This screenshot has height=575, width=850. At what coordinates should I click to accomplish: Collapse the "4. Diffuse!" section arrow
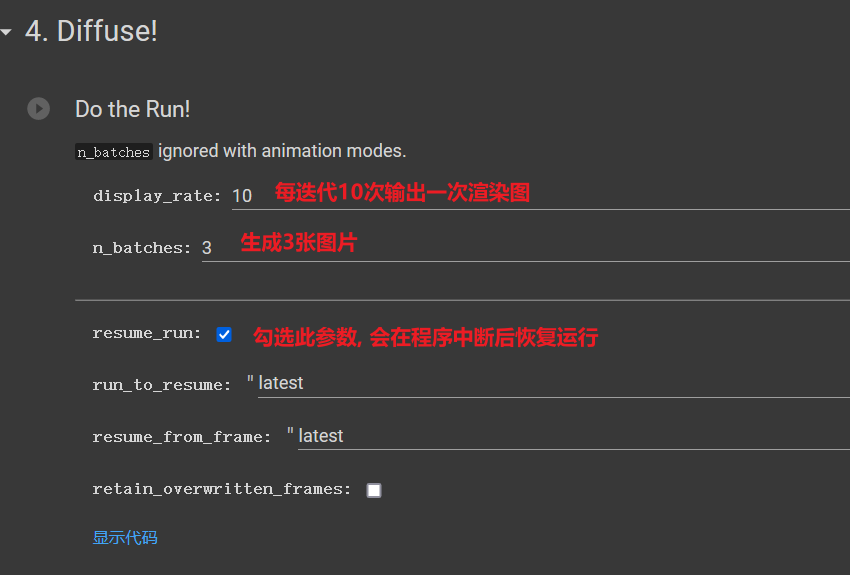(7, 32)
